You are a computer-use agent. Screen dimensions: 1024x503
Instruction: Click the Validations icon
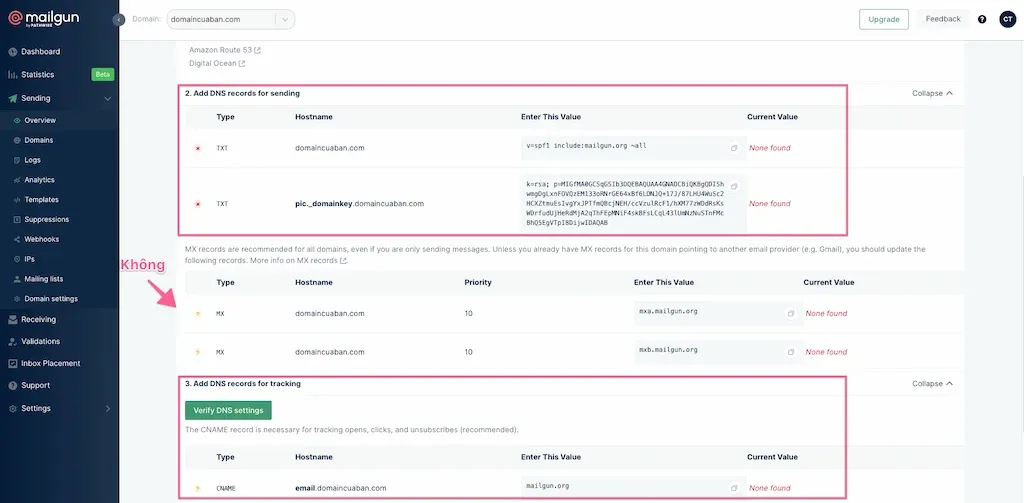[x=12, y=342]
